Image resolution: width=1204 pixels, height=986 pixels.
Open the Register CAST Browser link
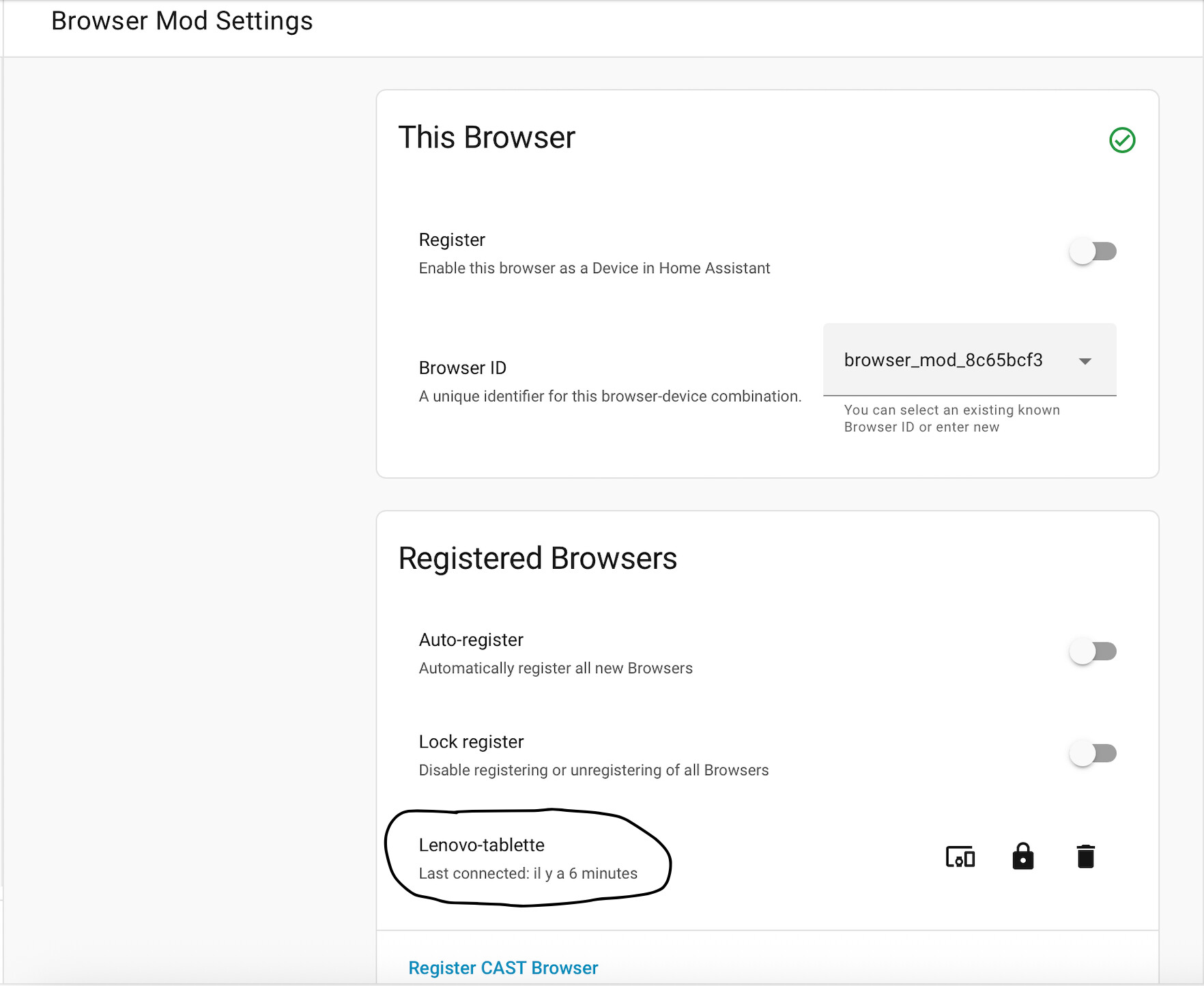(503, 968)
